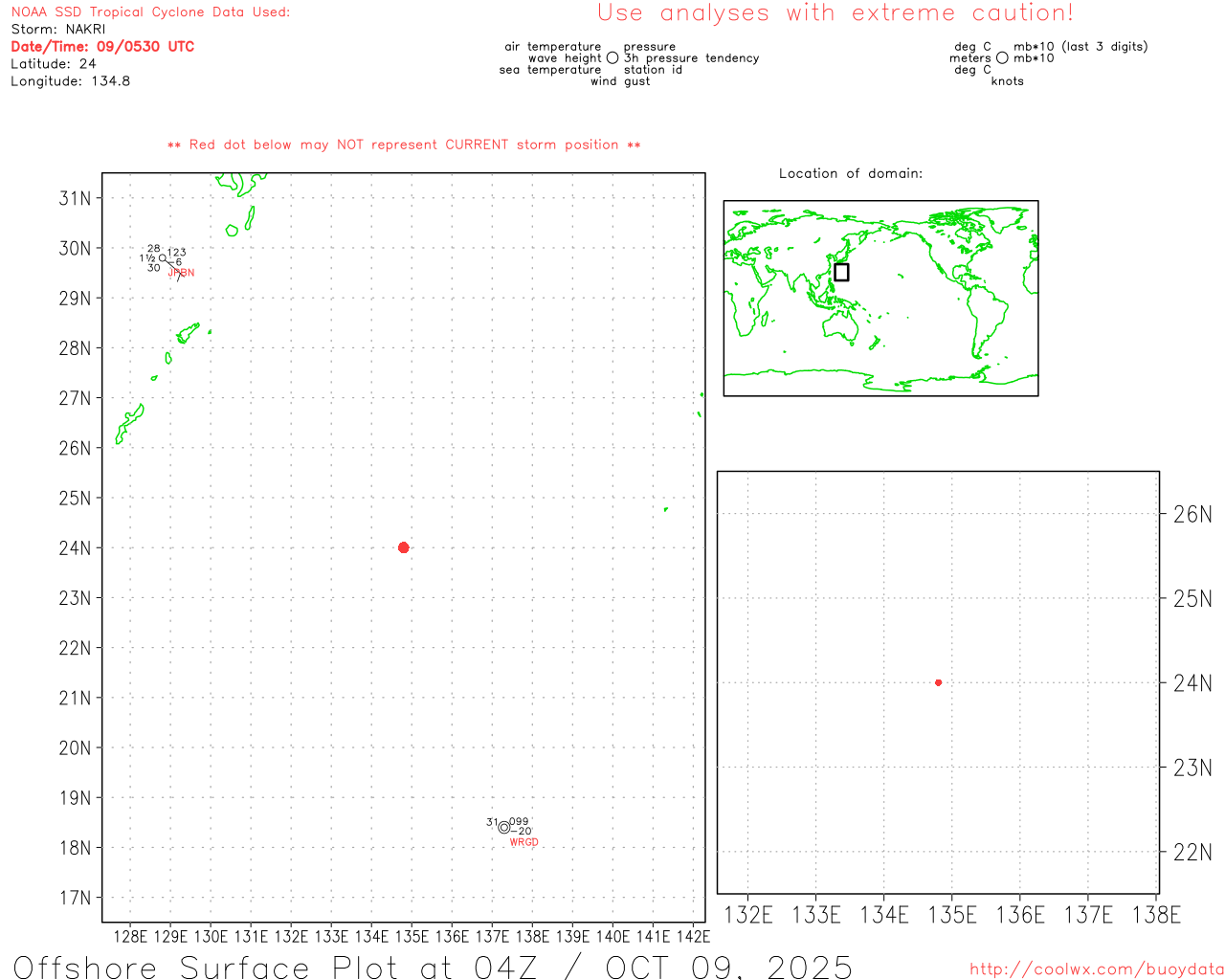Click the red storm dot in zoomed inset
Image resolution: width=1225 pixels, height=980 pixels.
tap(938, 682)
